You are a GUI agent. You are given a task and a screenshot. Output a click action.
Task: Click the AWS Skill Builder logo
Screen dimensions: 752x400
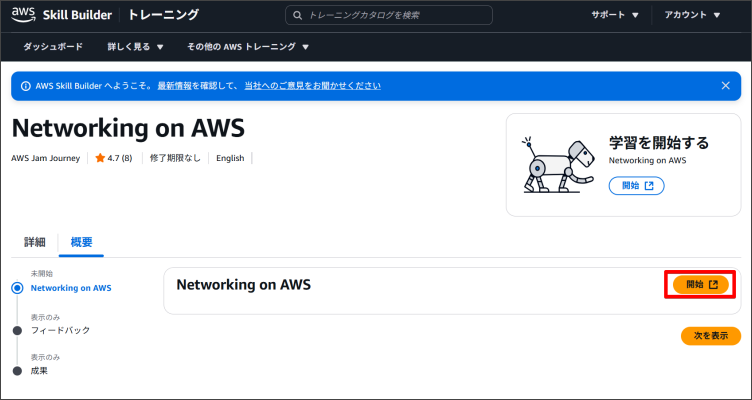pos(62,15)
